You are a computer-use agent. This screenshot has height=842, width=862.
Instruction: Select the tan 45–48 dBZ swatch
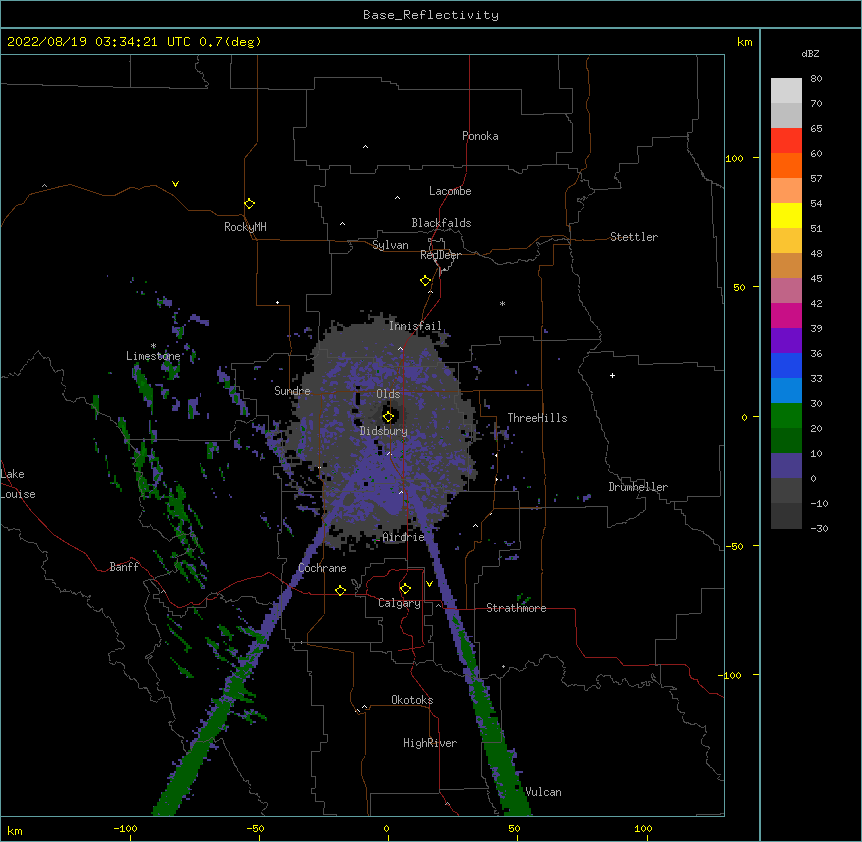click(786, 265)
